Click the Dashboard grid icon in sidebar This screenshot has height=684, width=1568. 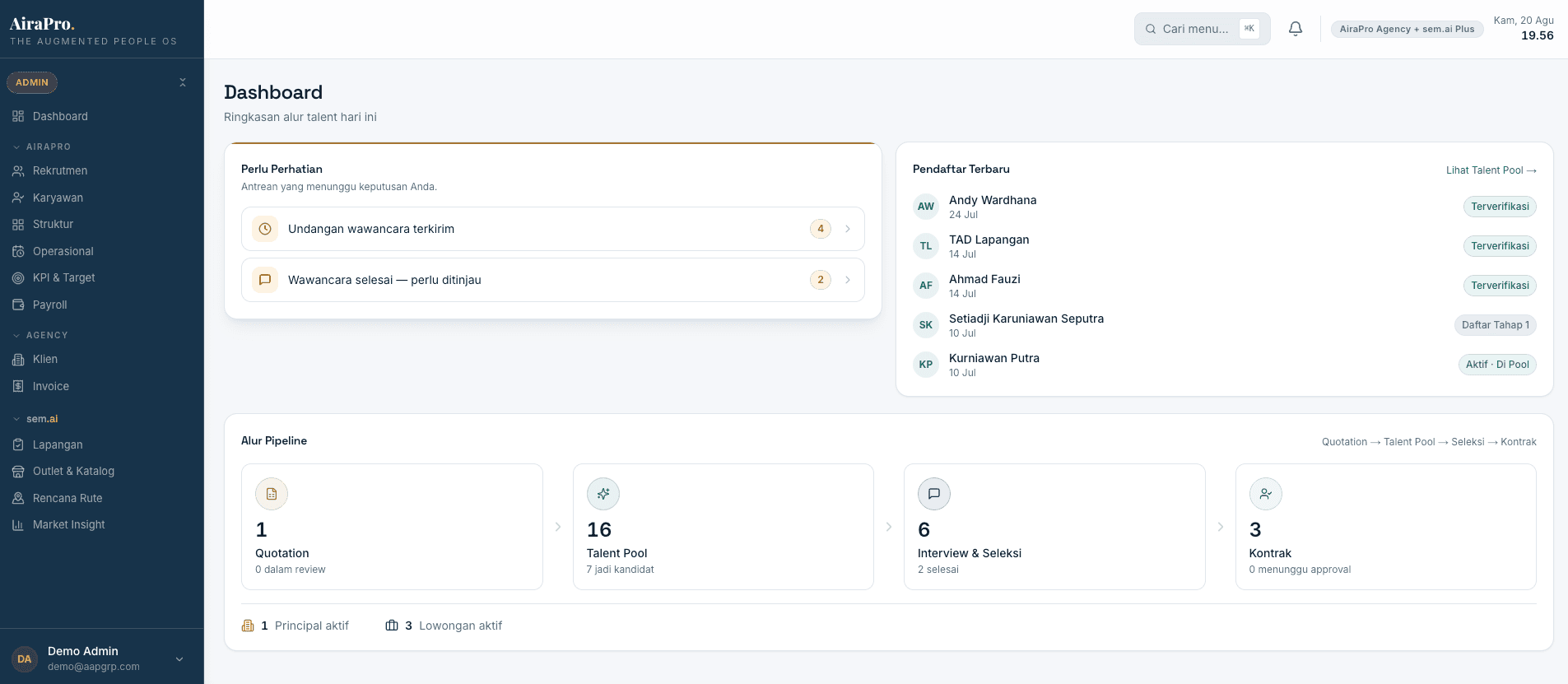(18, 116)
